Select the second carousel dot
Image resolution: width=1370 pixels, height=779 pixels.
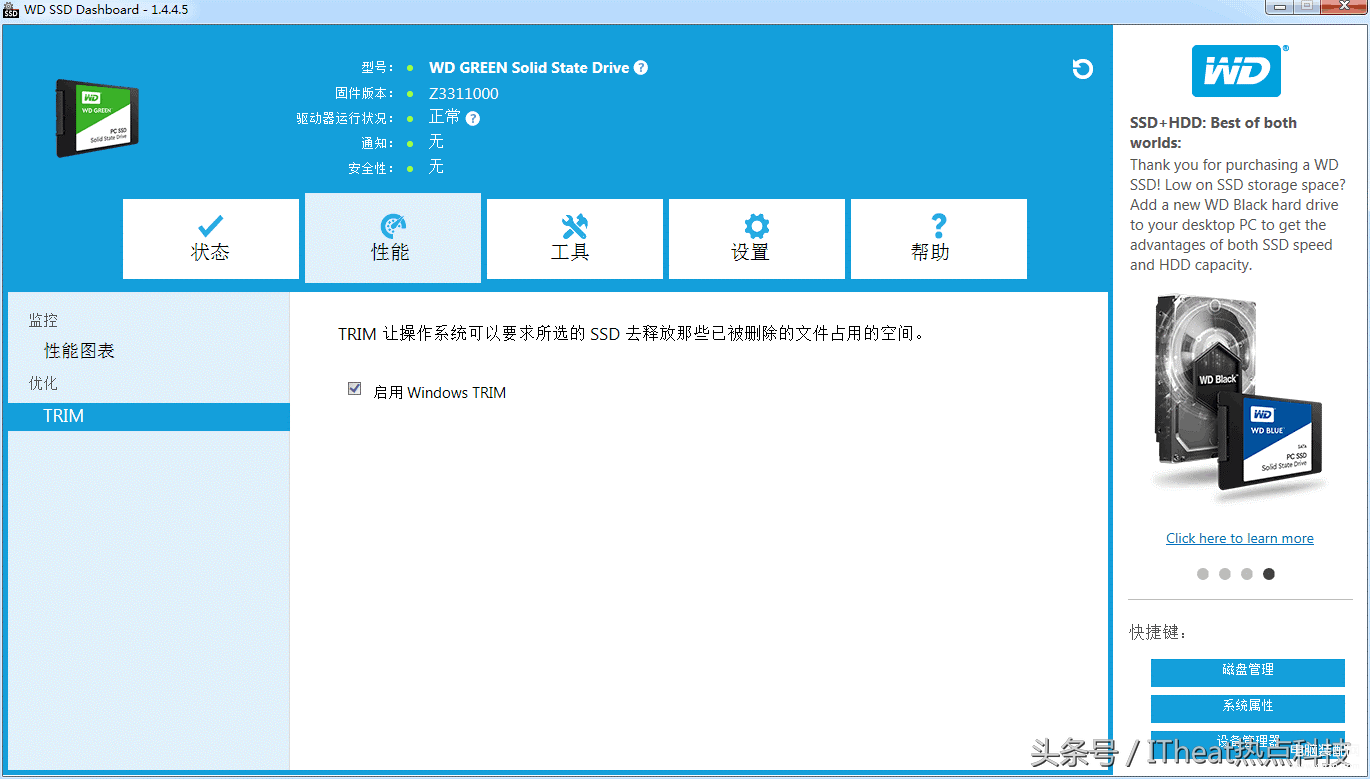1225,574
